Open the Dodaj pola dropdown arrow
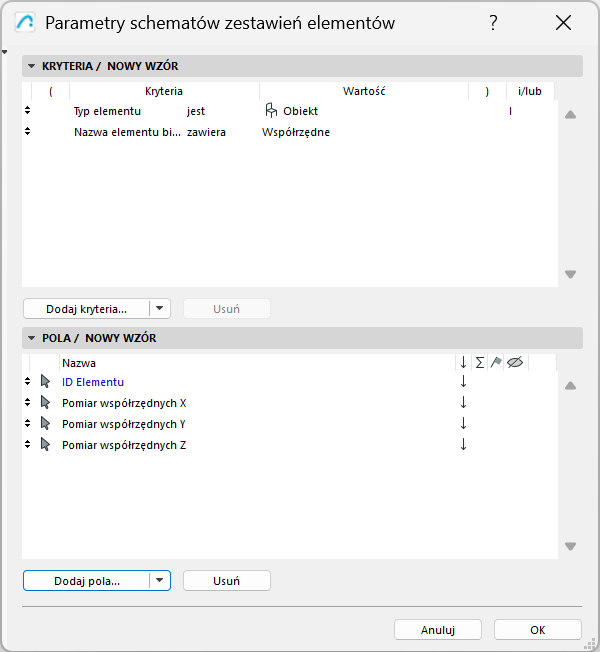The width and height of the screenshot is (600, 652). tap(160, 580)
